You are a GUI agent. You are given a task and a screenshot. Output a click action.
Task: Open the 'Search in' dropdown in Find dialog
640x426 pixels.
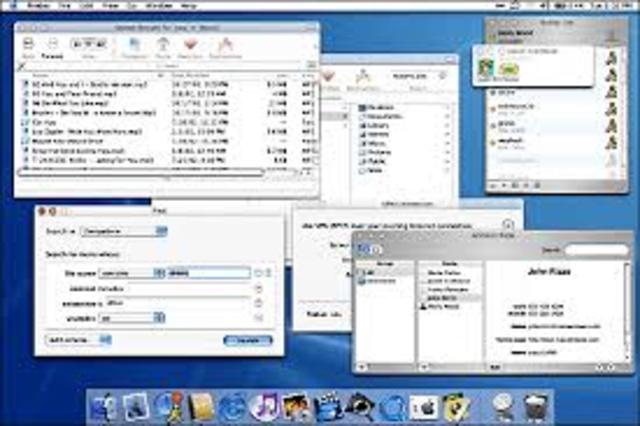coord(124,231)
